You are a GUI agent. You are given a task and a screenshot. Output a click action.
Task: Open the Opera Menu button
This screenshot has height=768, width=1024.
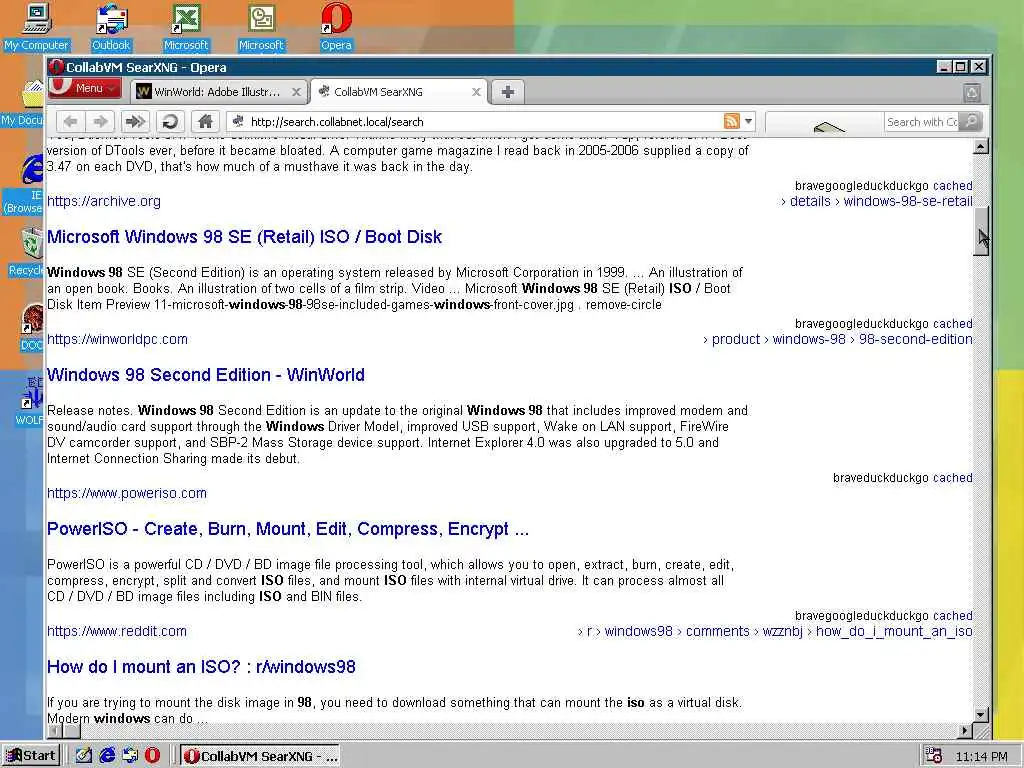pos(84,88)
